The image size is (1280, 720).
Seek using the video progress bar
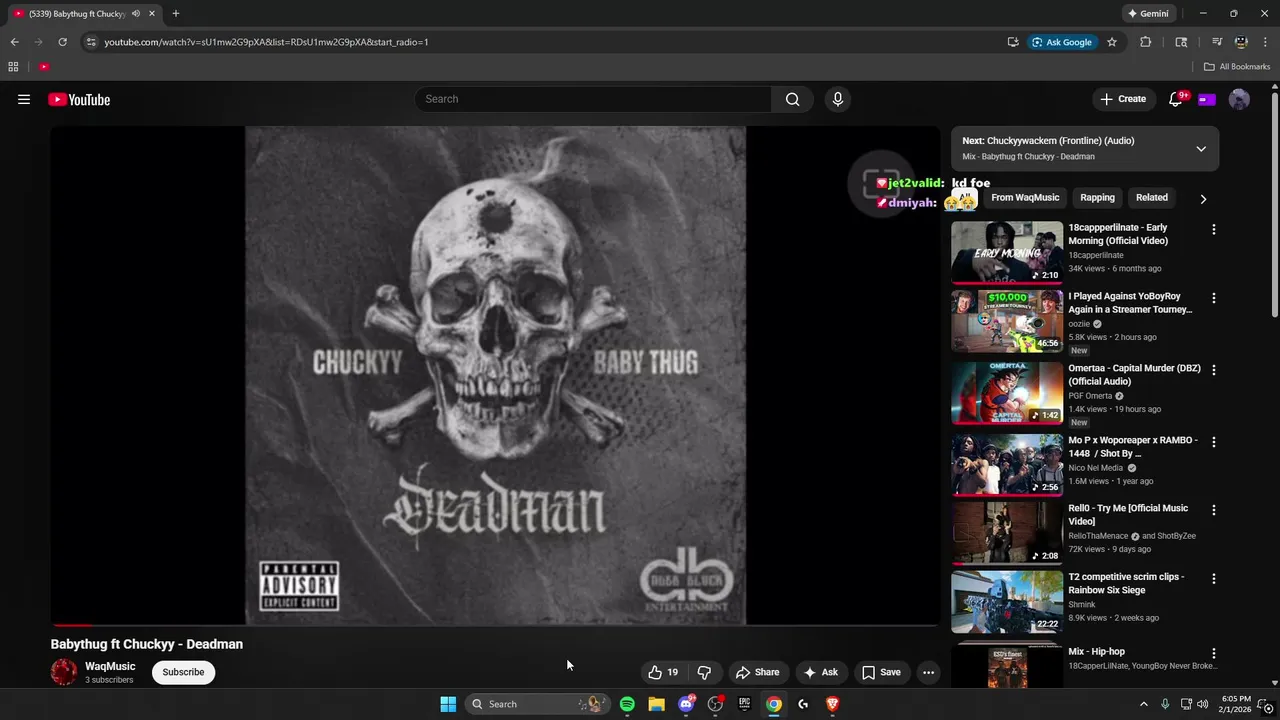click(495, 625)
